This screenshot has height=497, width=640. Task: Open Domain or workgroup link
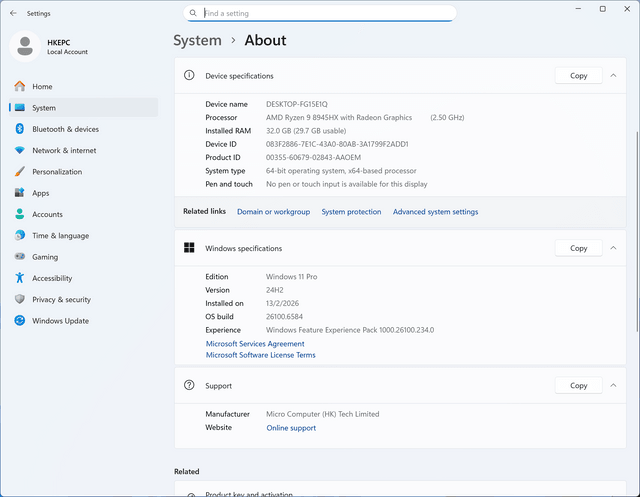click(x=273, y=212)
